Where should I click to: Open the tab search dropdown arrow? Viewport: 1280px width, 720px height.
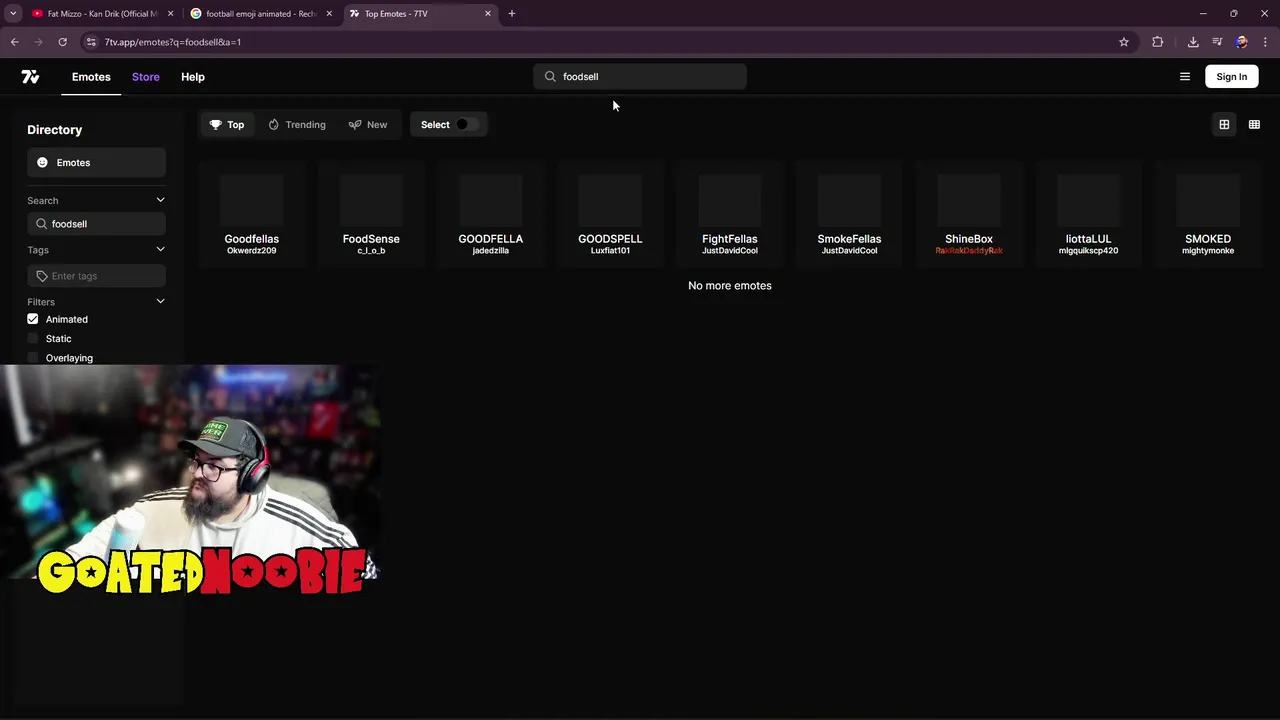click(13, 14)
